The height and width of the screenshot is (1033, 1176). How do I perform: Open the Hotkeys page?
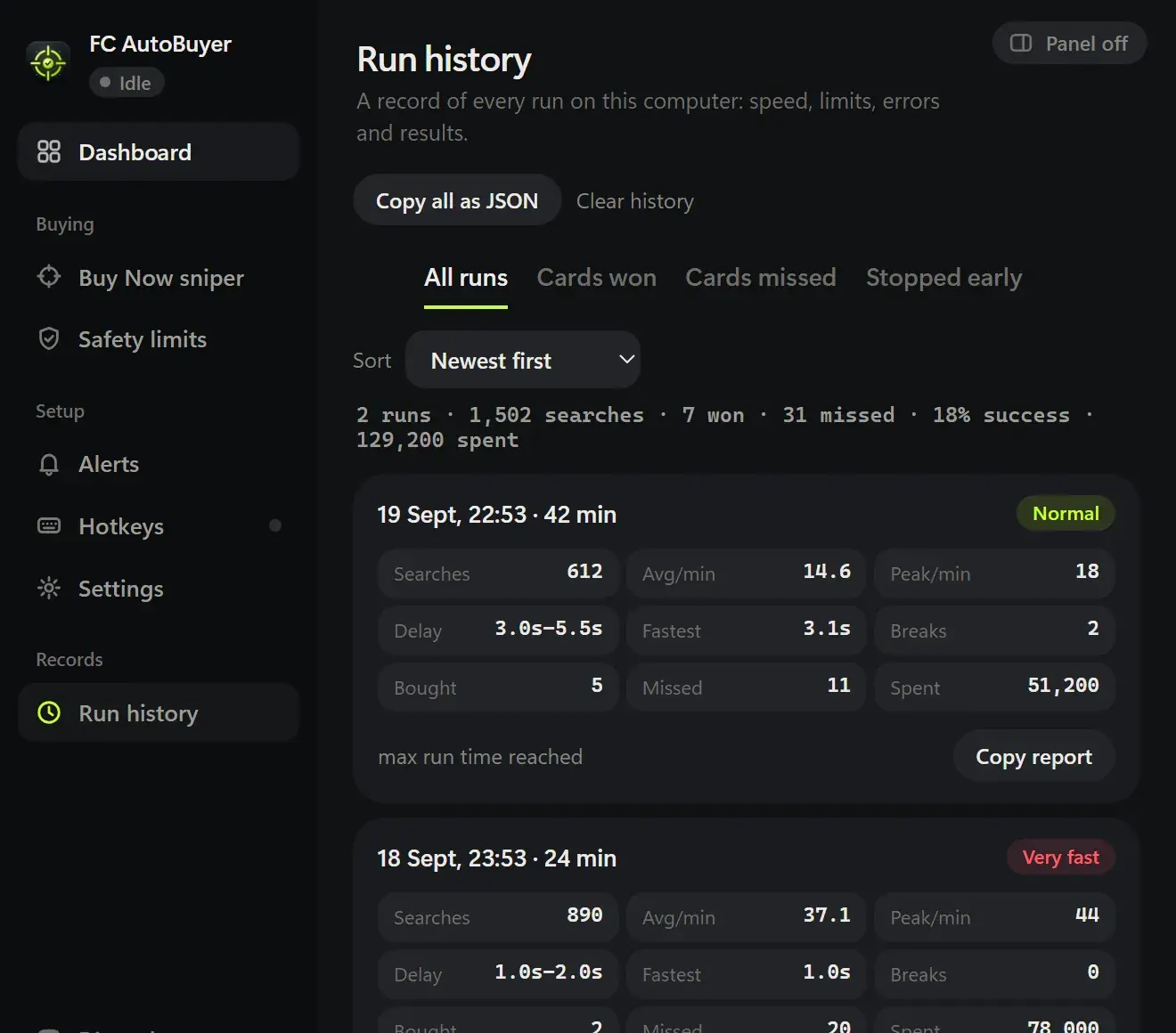[159, 526]
